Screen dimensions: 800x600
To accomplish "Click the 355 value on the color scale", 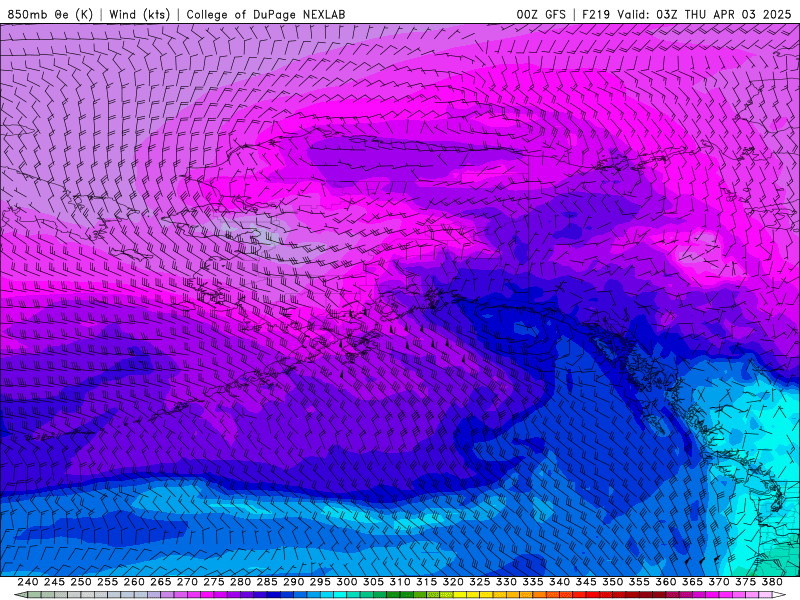I will [639, 582].
